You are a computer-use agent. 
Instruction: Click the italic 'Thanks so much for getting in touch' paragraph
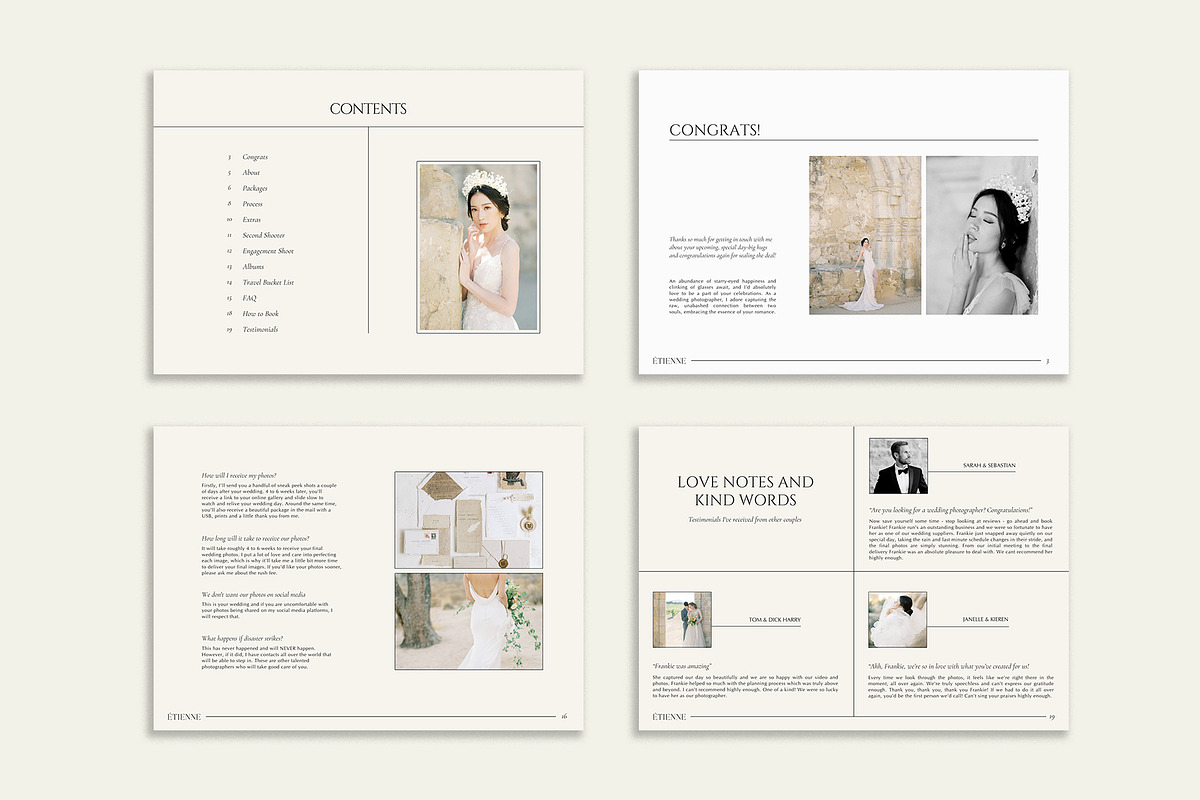point(723,248)
